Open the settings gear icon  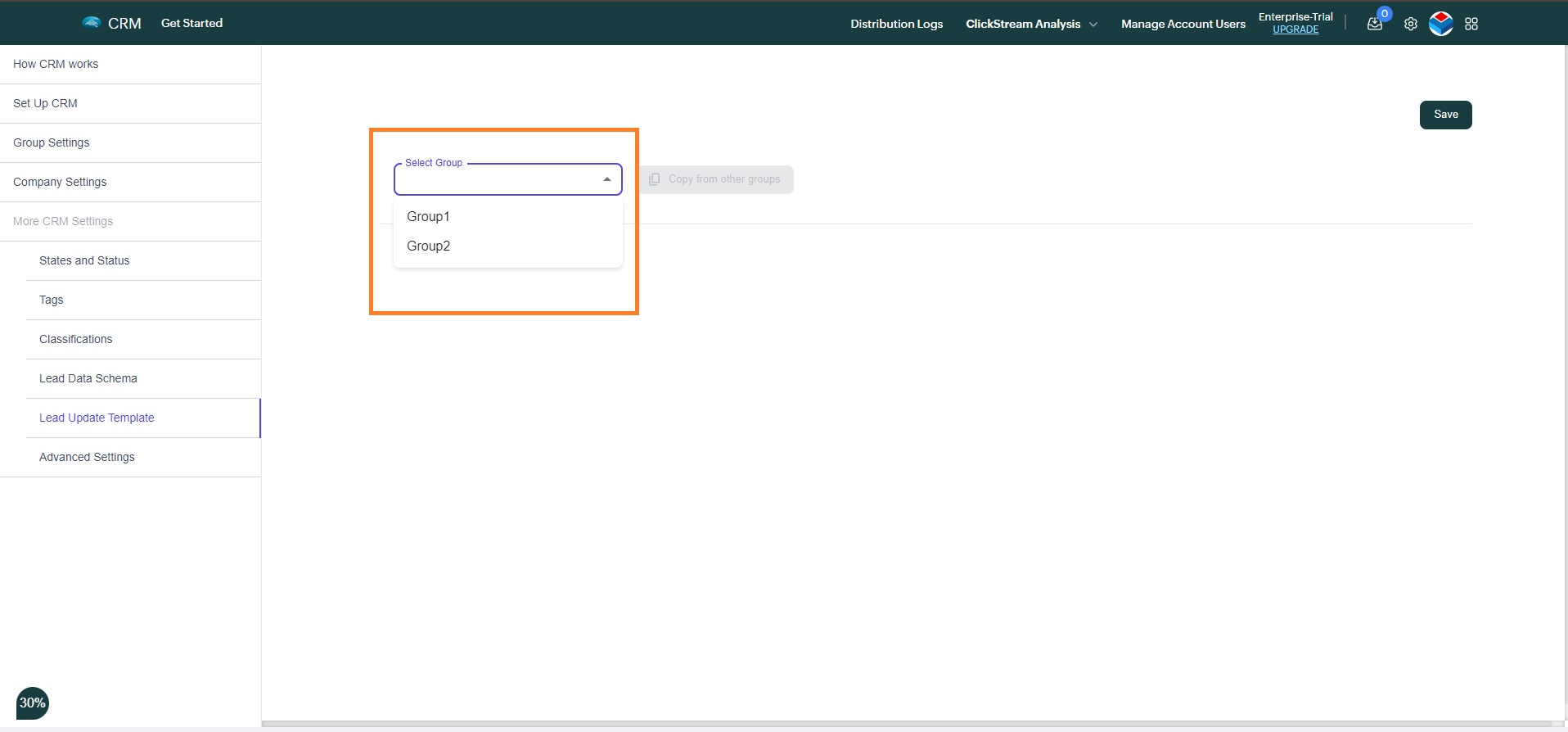pos(1411,24)
